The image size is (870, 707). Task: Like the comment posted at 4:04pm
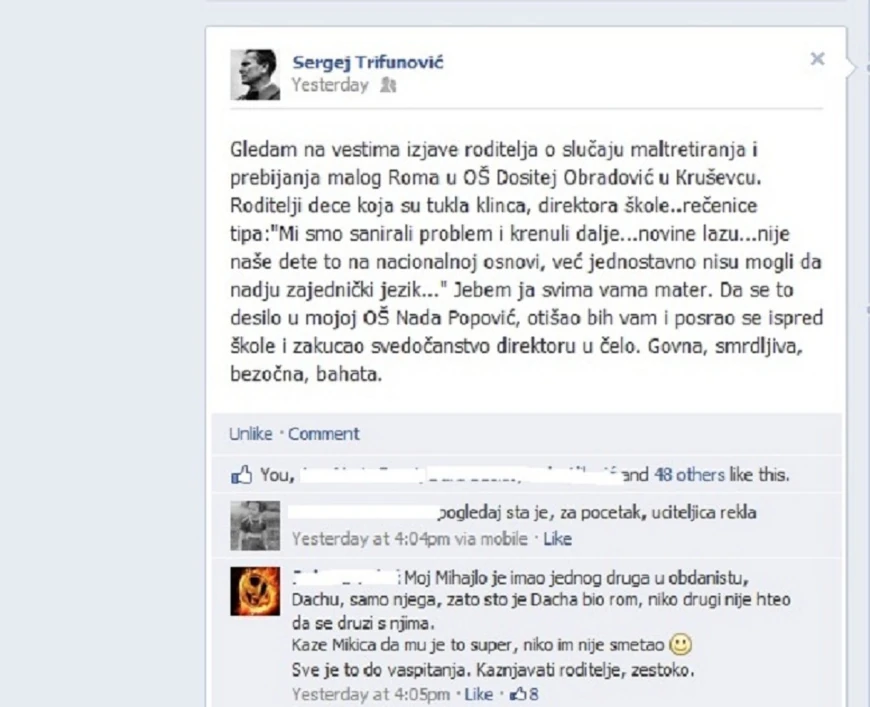(x=557, y=539)
